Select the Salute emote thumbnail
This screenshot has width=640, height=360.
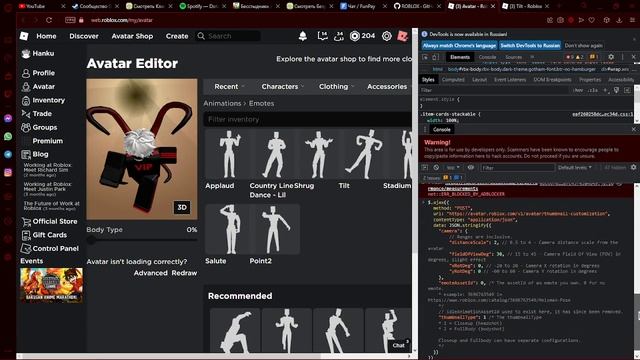(229, 230)
